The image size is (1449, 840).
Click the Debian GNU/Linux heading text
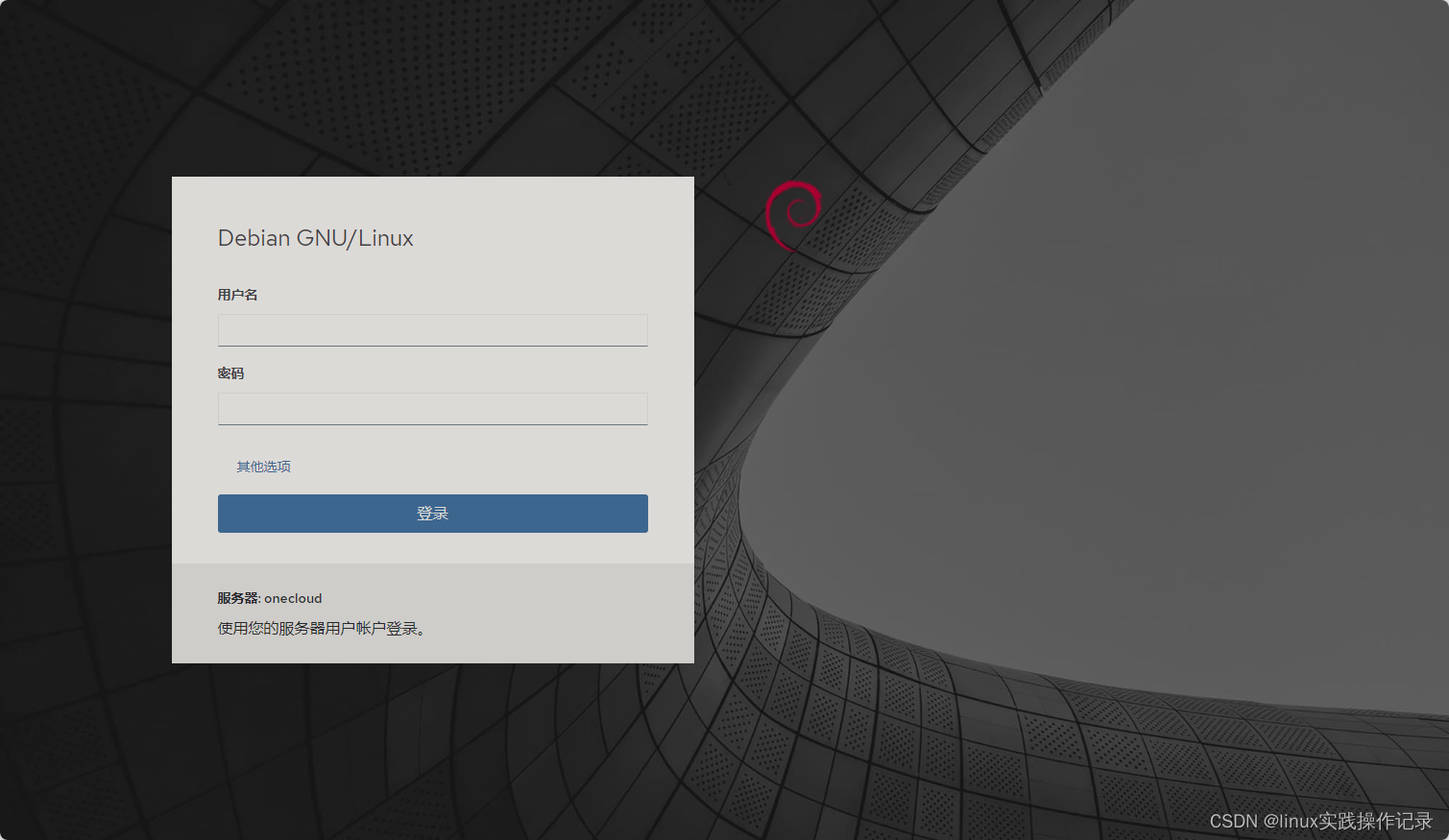pyautogui.click(x=315, y=238)
